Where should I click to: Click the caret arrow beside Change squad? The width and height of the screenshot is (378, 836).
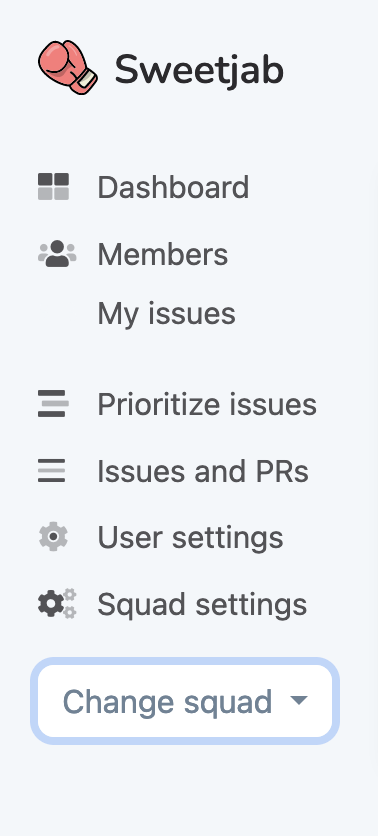click(x=299, y=701)
